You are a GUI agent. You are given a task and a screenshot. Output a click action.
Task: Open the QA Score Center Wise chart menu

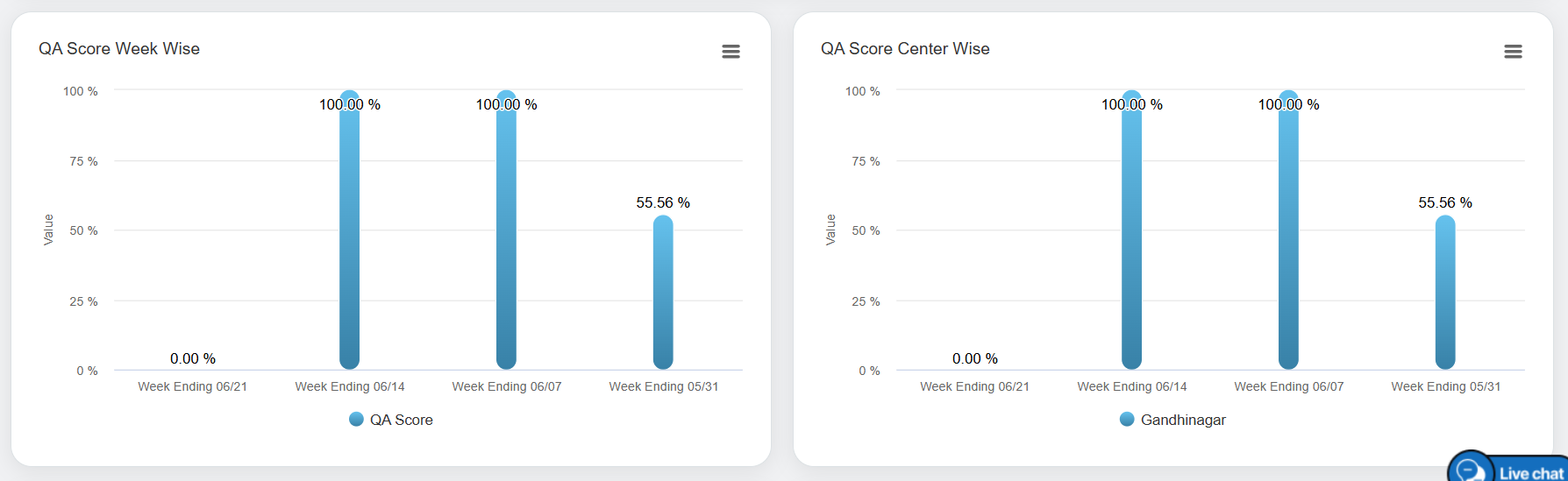(x=1513, y=52)
